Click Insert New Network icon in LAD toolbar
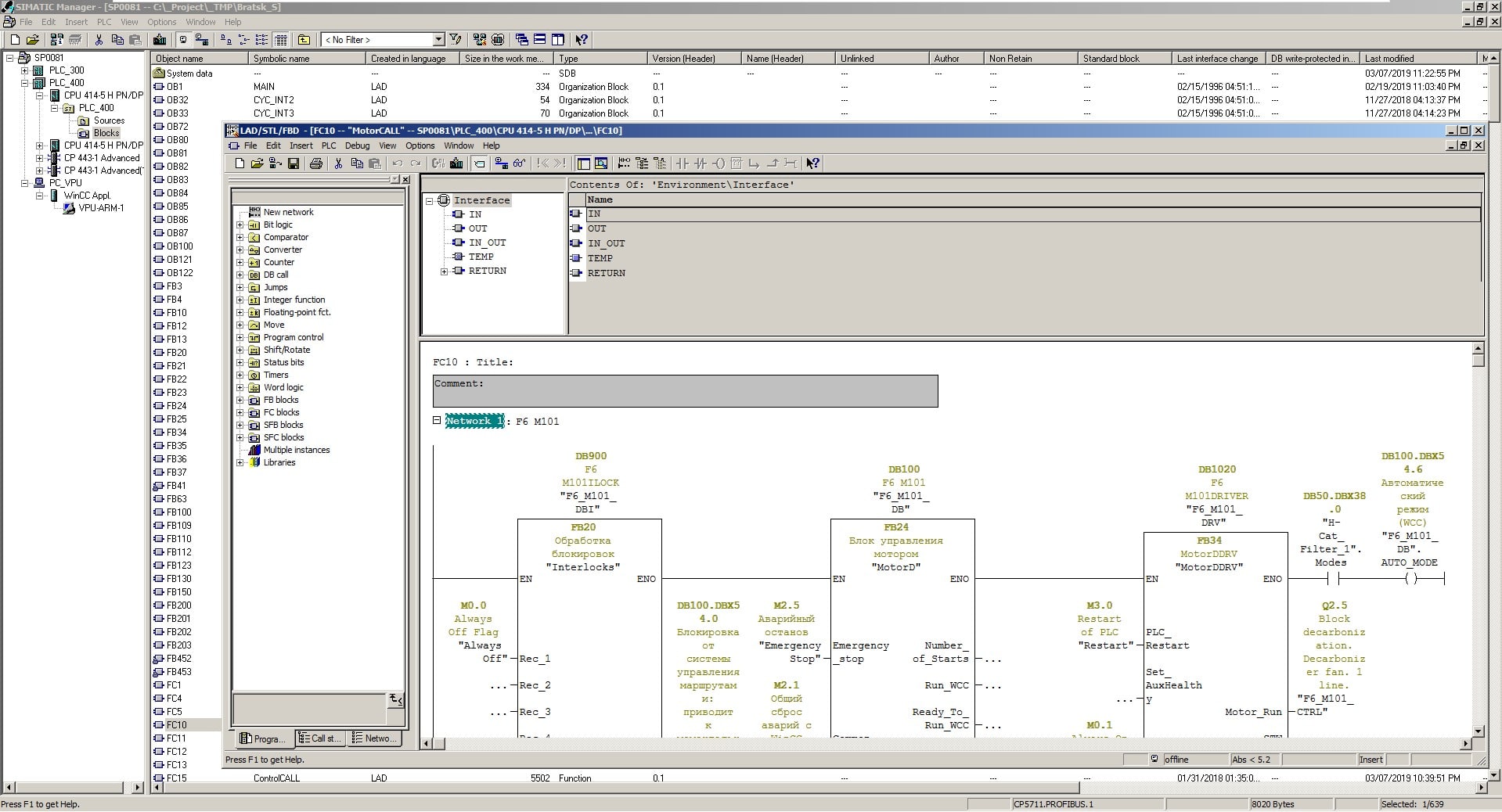The width and height of the screenshot is (1502, 812). tap(624, 163)
